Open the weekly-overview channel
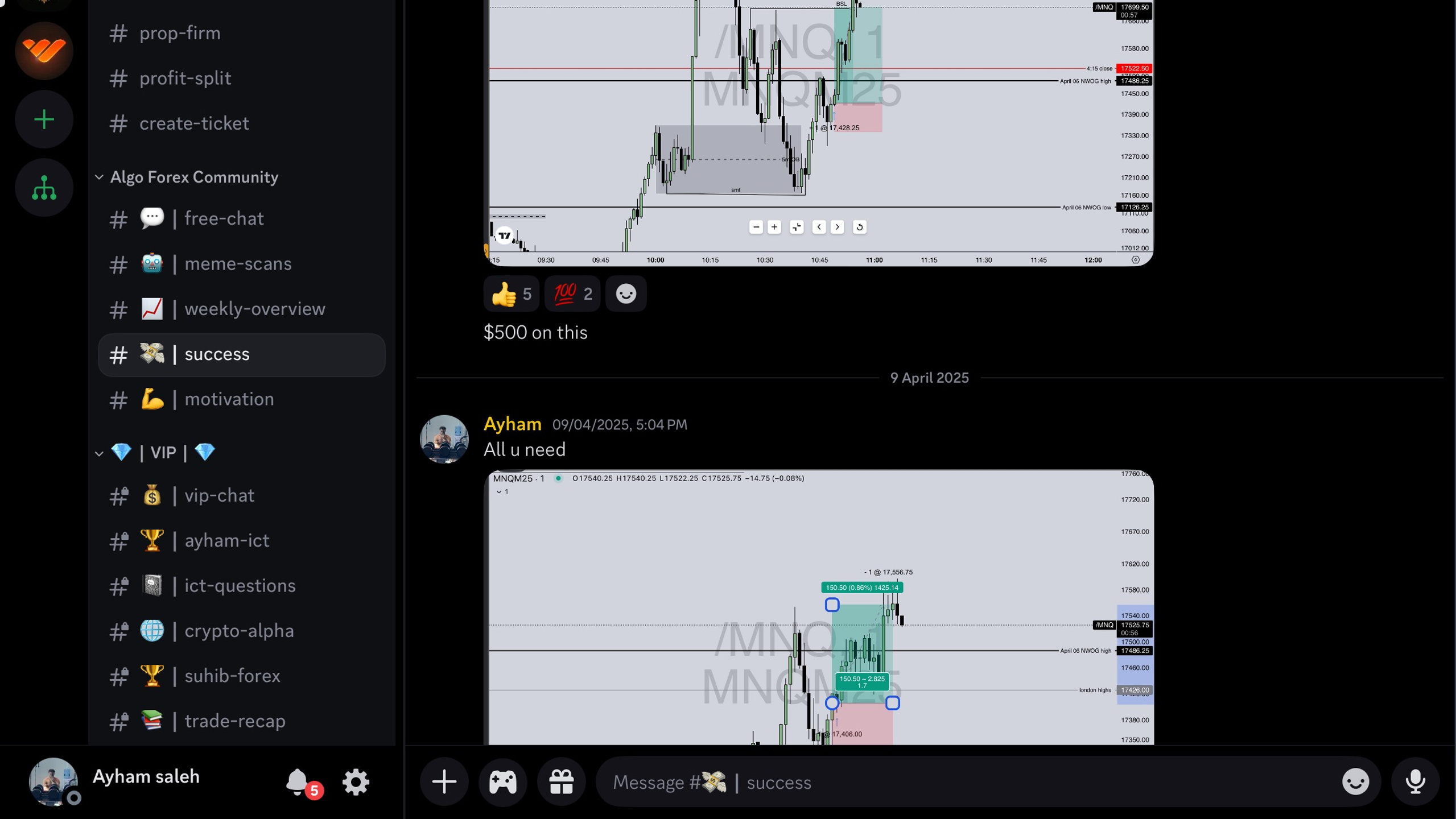 pos(242,309)
